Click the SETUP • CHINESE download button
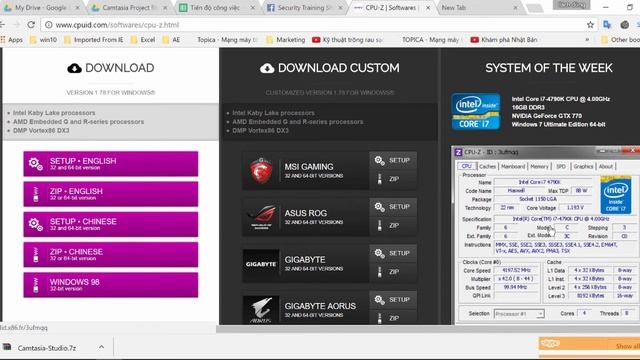Screen dimensions: 640x360 pos(111,224)
